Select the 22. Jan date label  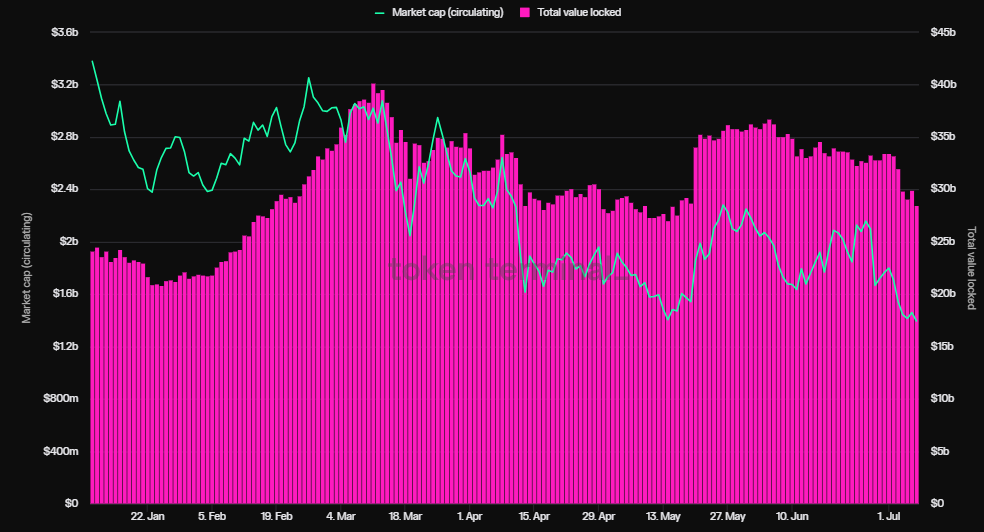click(x=147, y=516)
